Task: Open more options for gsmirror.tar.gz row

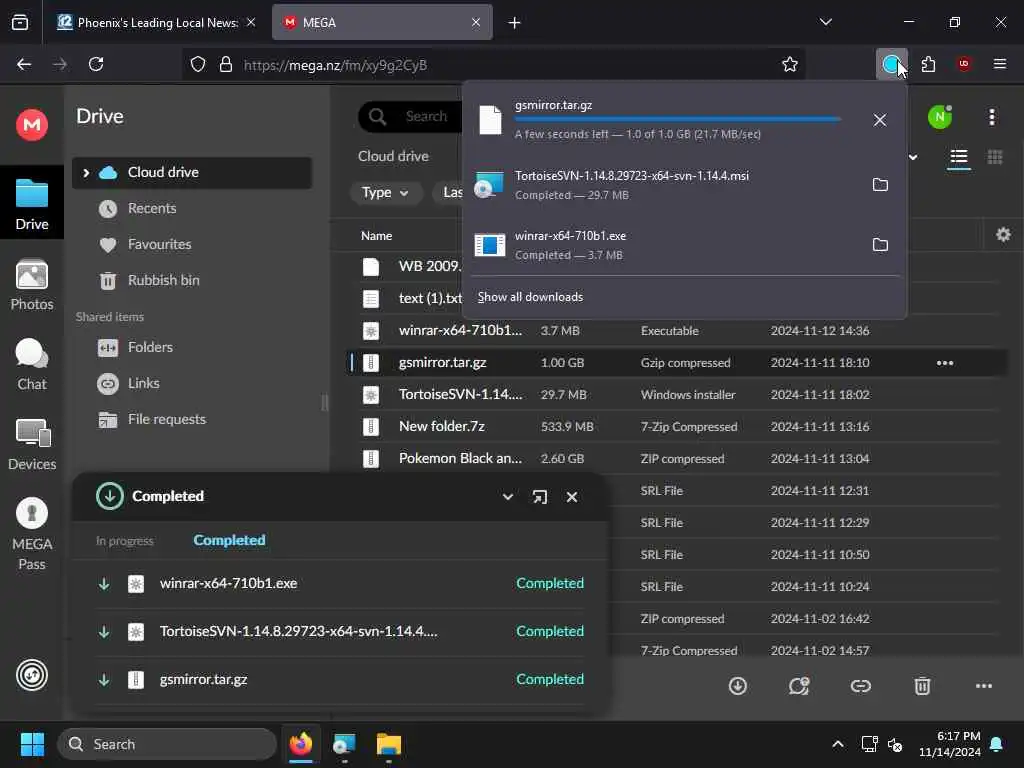Action: (944, 363)
